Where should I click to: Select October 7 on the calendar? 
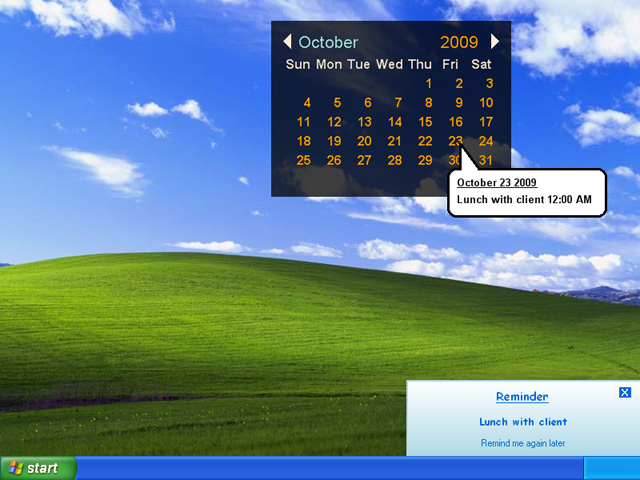398,103
